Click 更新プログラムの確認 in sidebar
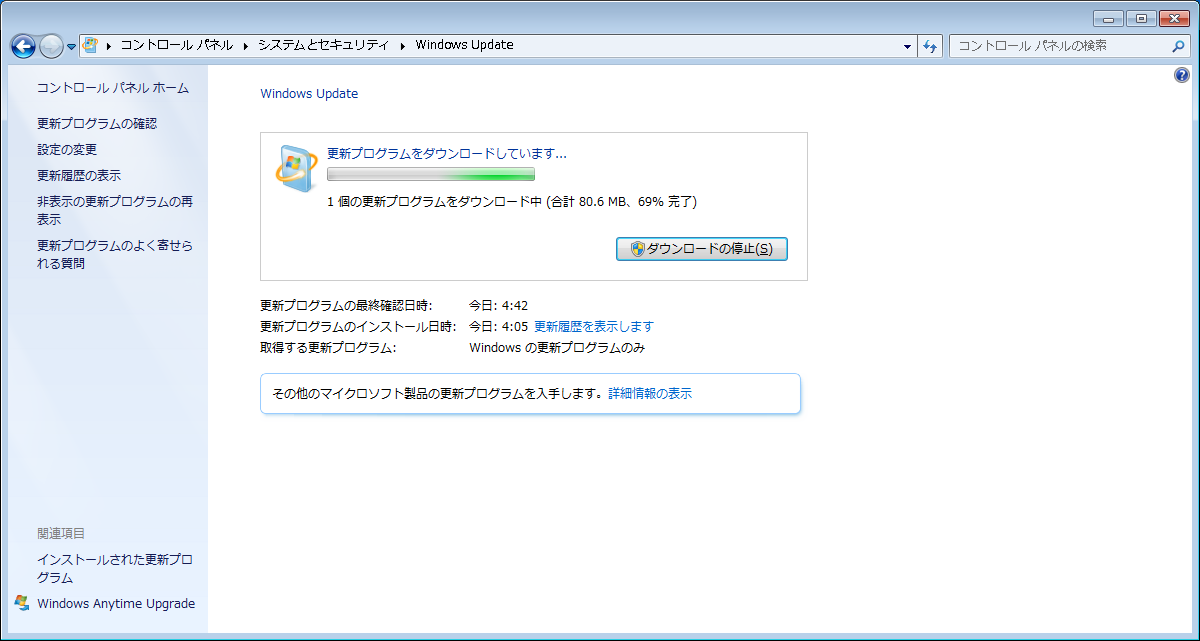 tap(97, 124)
